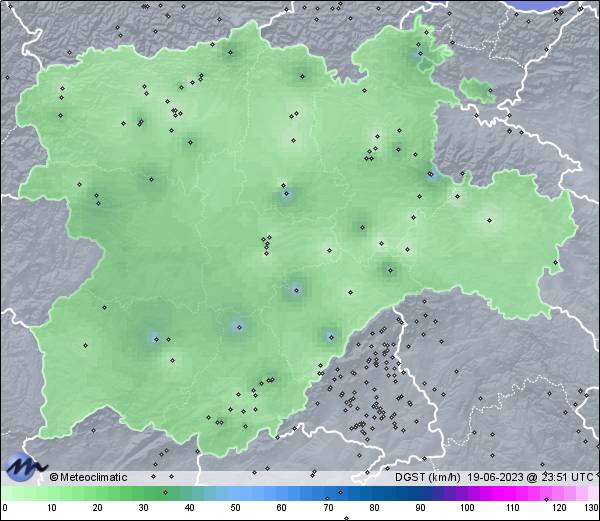Click the 100 value on scale
Screen dimensions: 600x521
coord(467,508)
